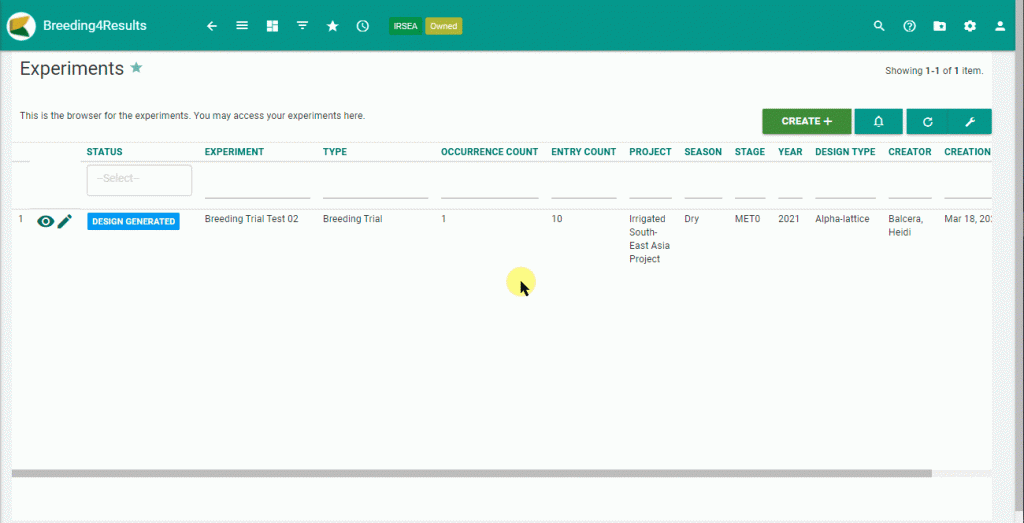Screen dimensions: 1024x523
Task: Open recently used clock icon
Action: coord(363,26)
